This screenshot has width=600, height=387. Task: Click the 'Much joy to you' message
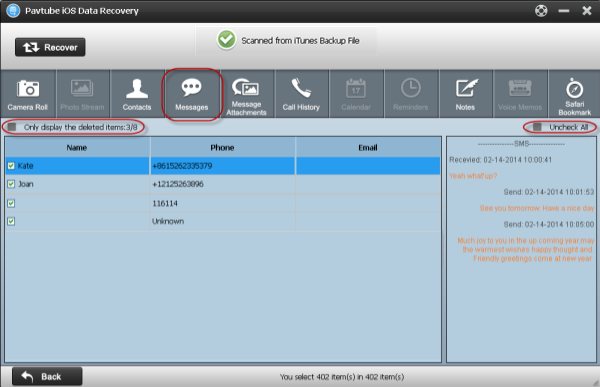tap(526, 250)
